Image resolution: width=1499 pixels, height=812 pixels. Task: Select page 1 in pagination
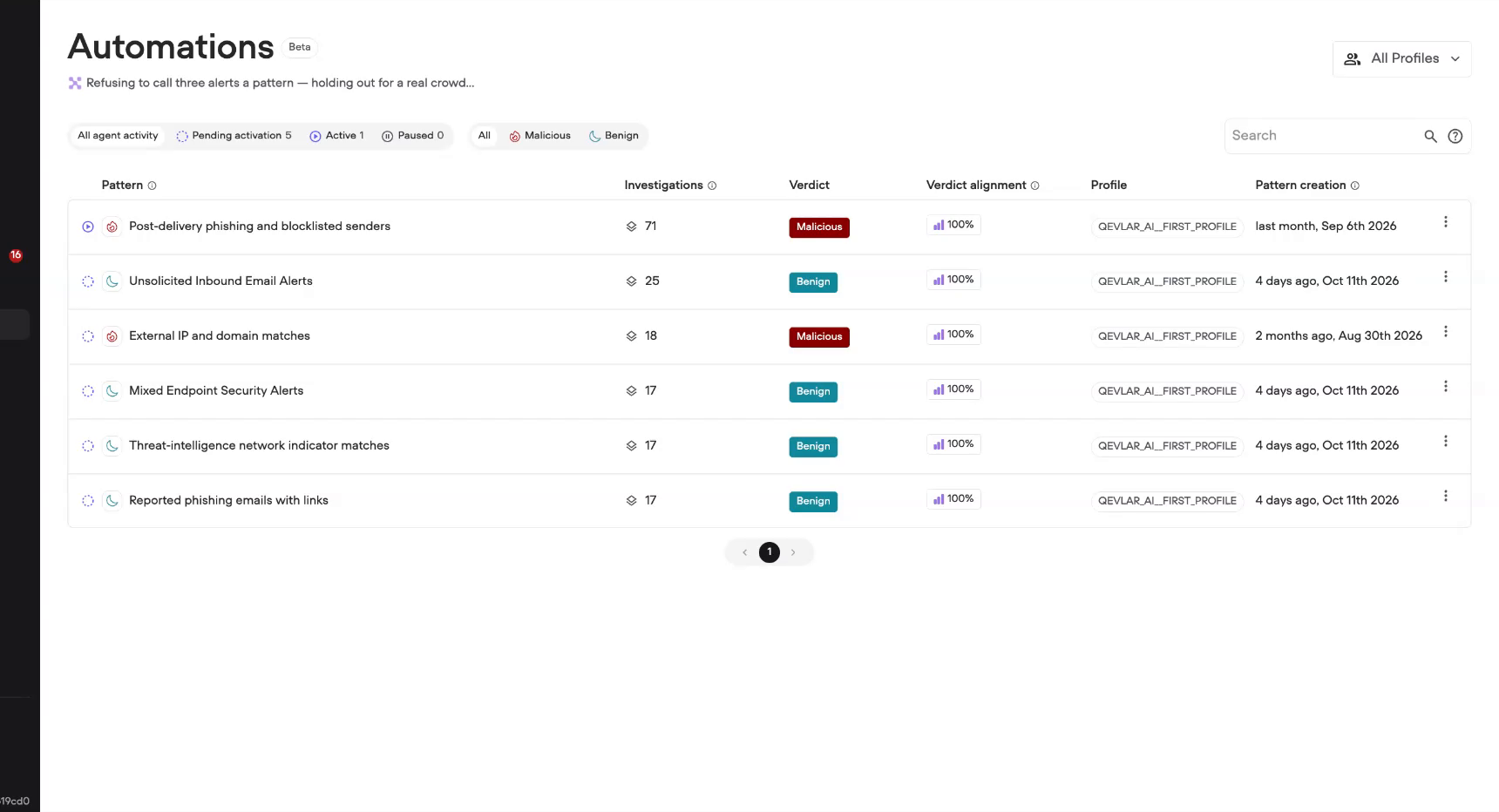pos(770,552)
